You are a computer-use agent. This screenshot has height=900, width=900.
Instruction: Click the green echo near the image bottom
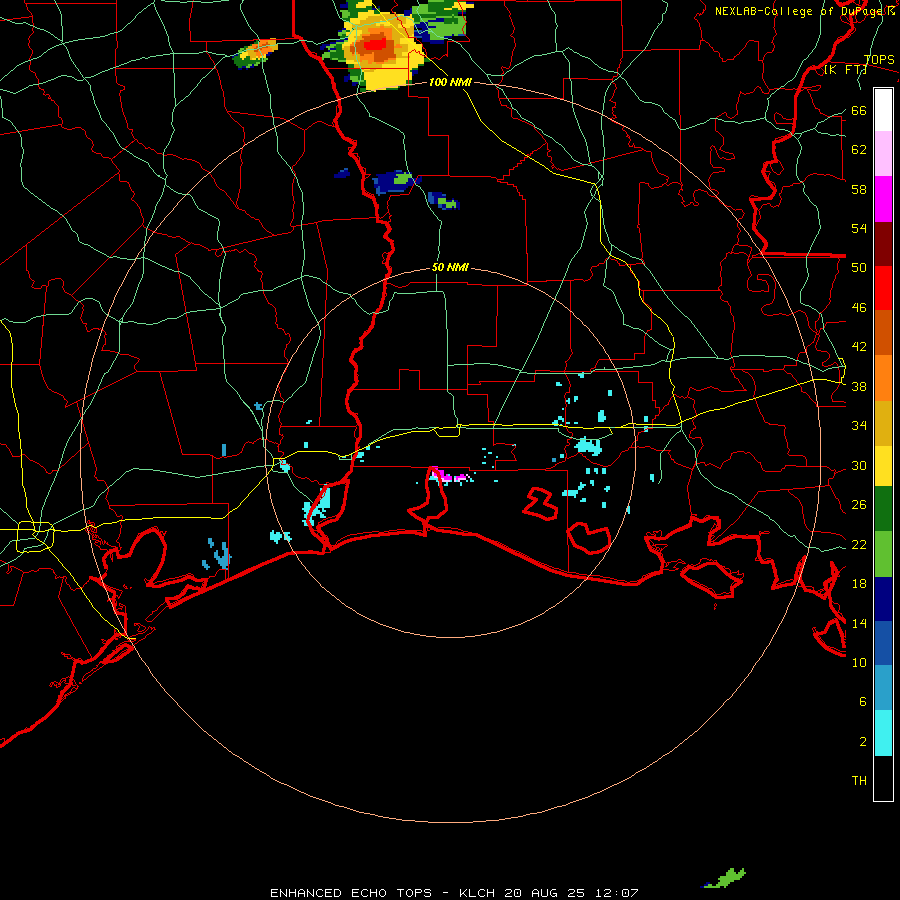pos(729,878)
